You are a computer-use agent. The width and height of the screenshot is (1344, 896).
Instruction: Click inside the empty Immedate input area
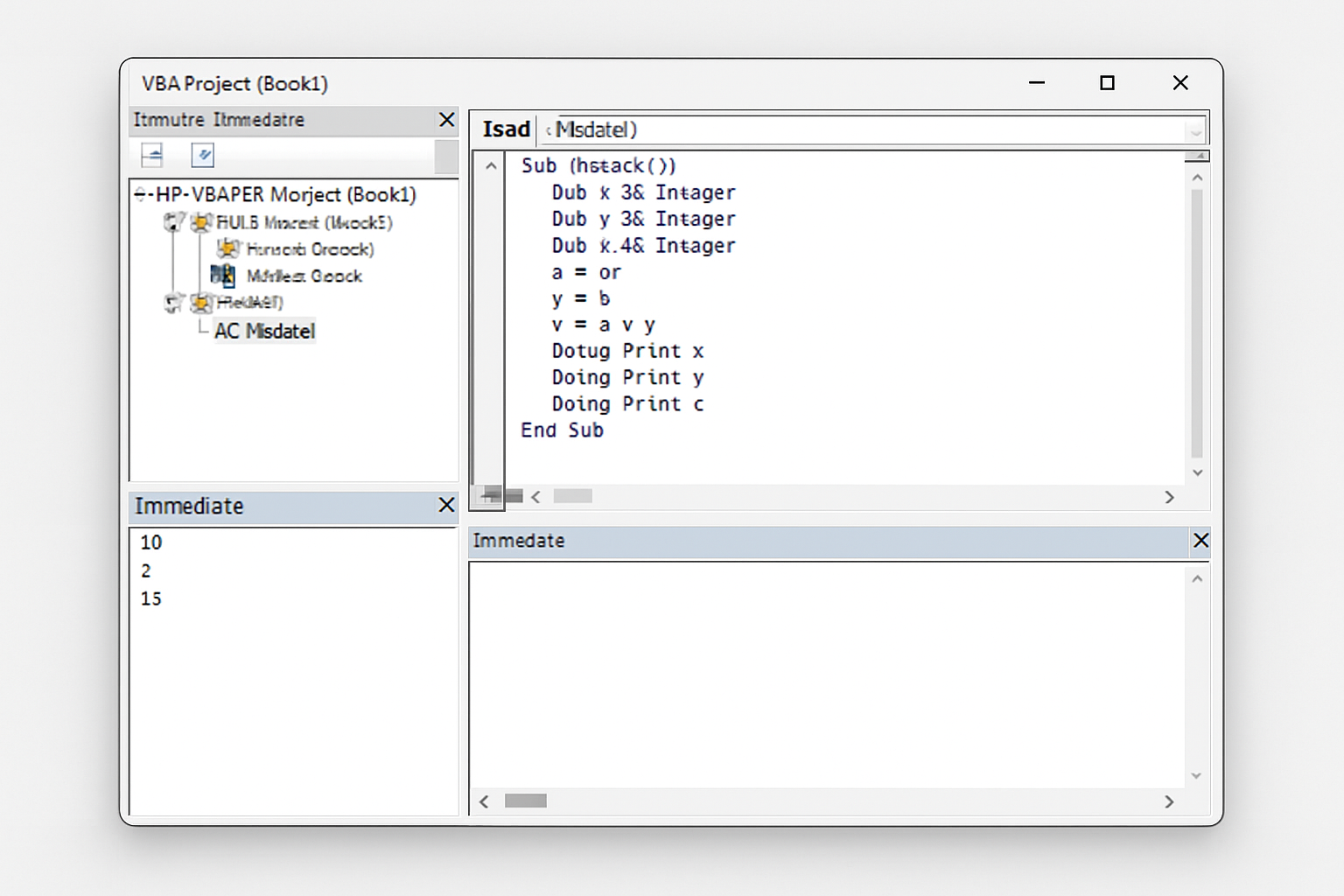[828, 675]
